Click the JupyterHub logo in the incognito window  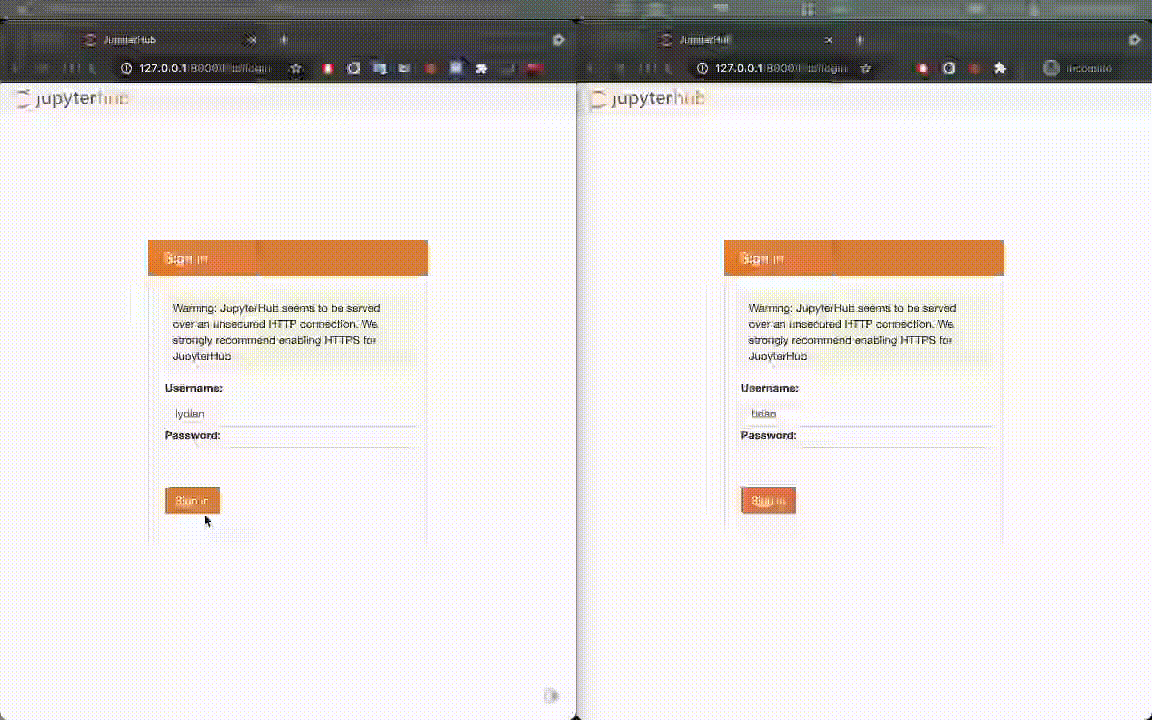coord(647,99)
